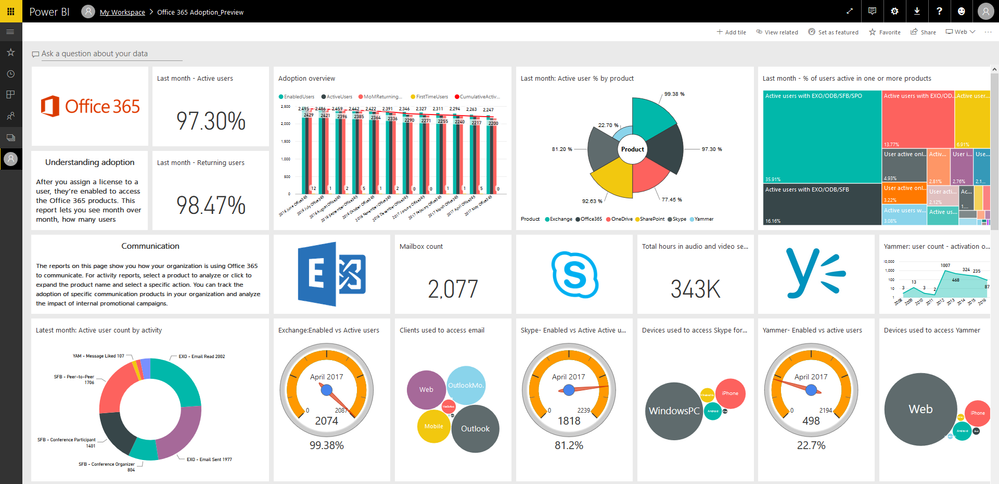The height and width of the screenshot is (484, 999).
Task: Click the feedback smiley icon
Action: point(961,11)
